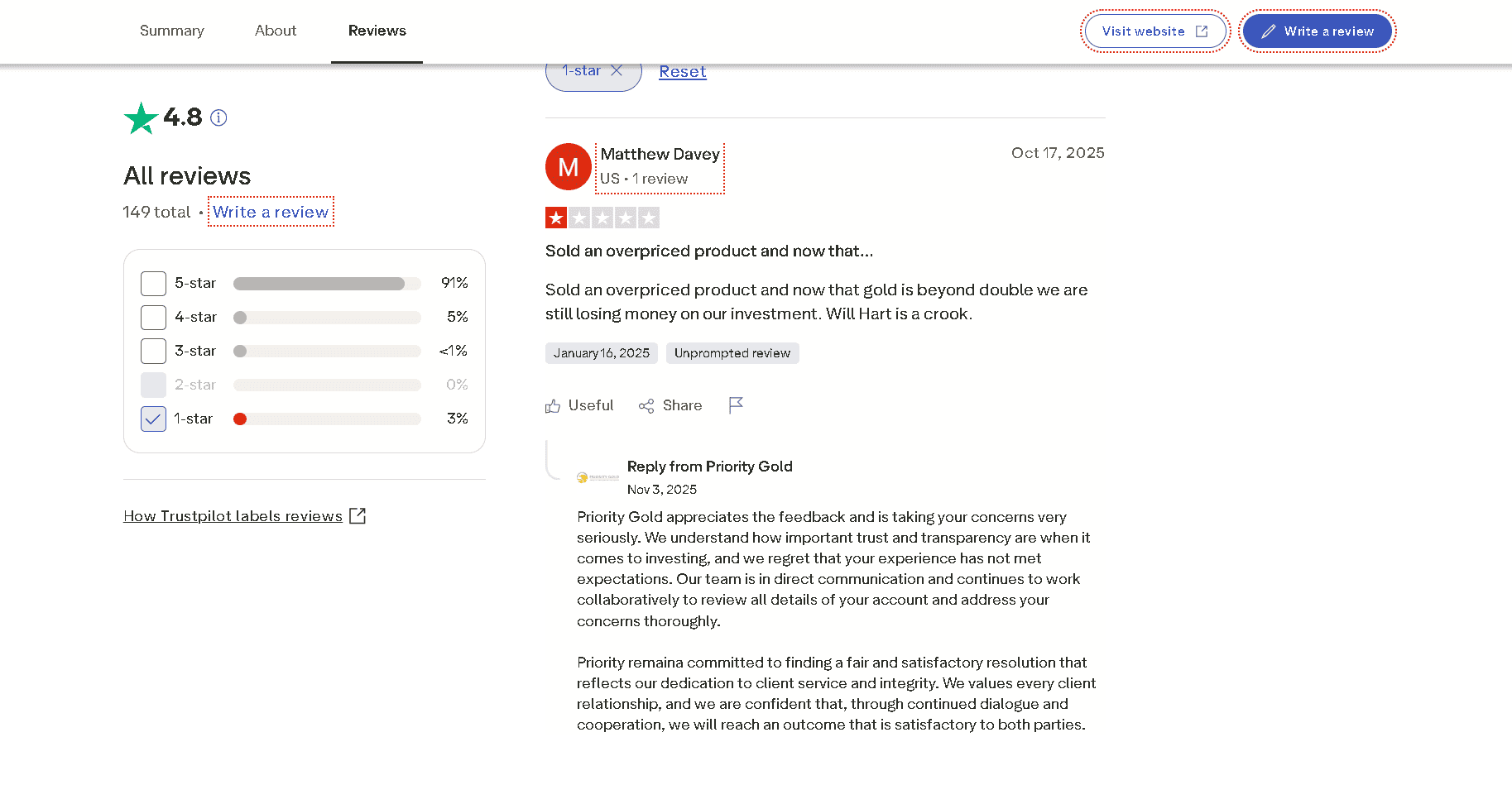
Task: Click the 5-star 91% rating bar
Action: (327, 284)
